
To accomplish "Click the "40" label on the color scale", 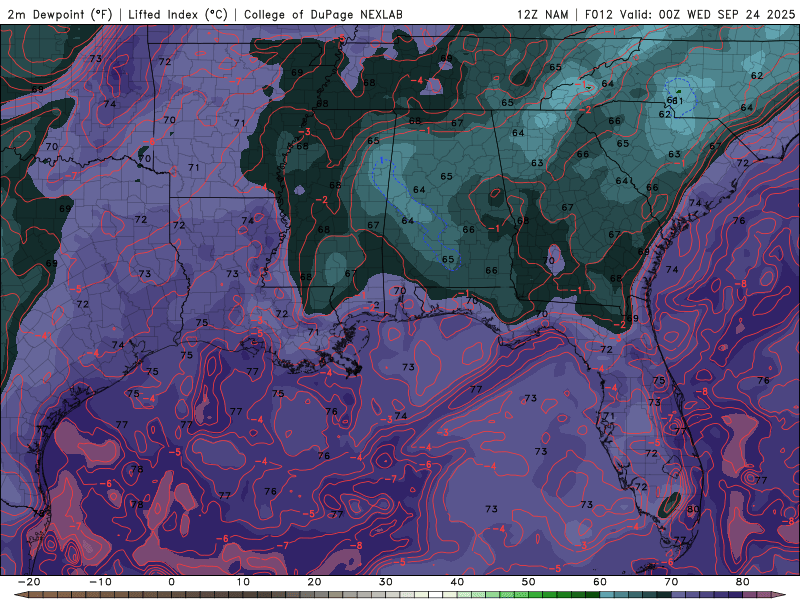I will pos(457,582).
